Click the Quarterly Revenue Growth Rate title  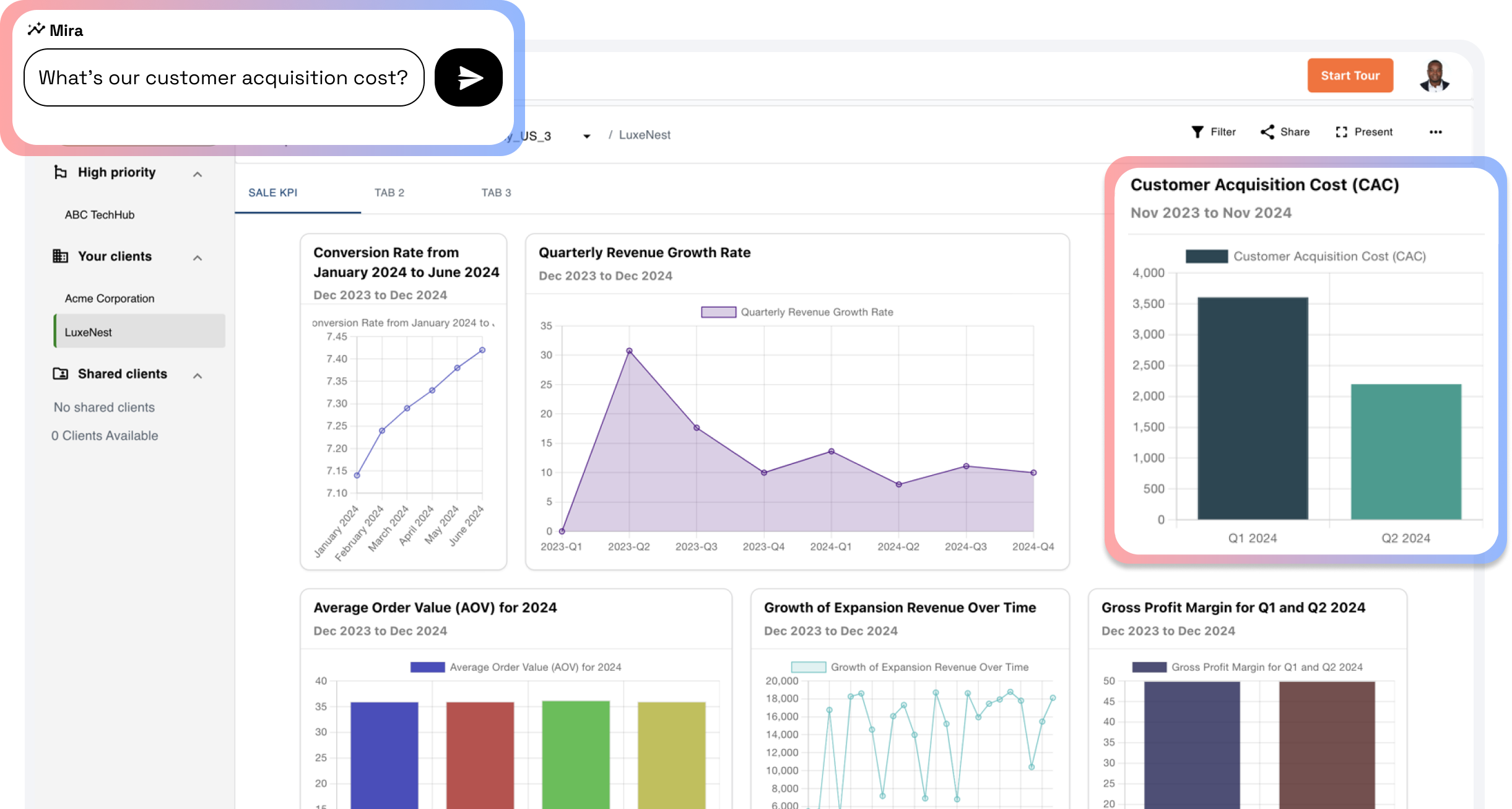[x=644, y=252]
